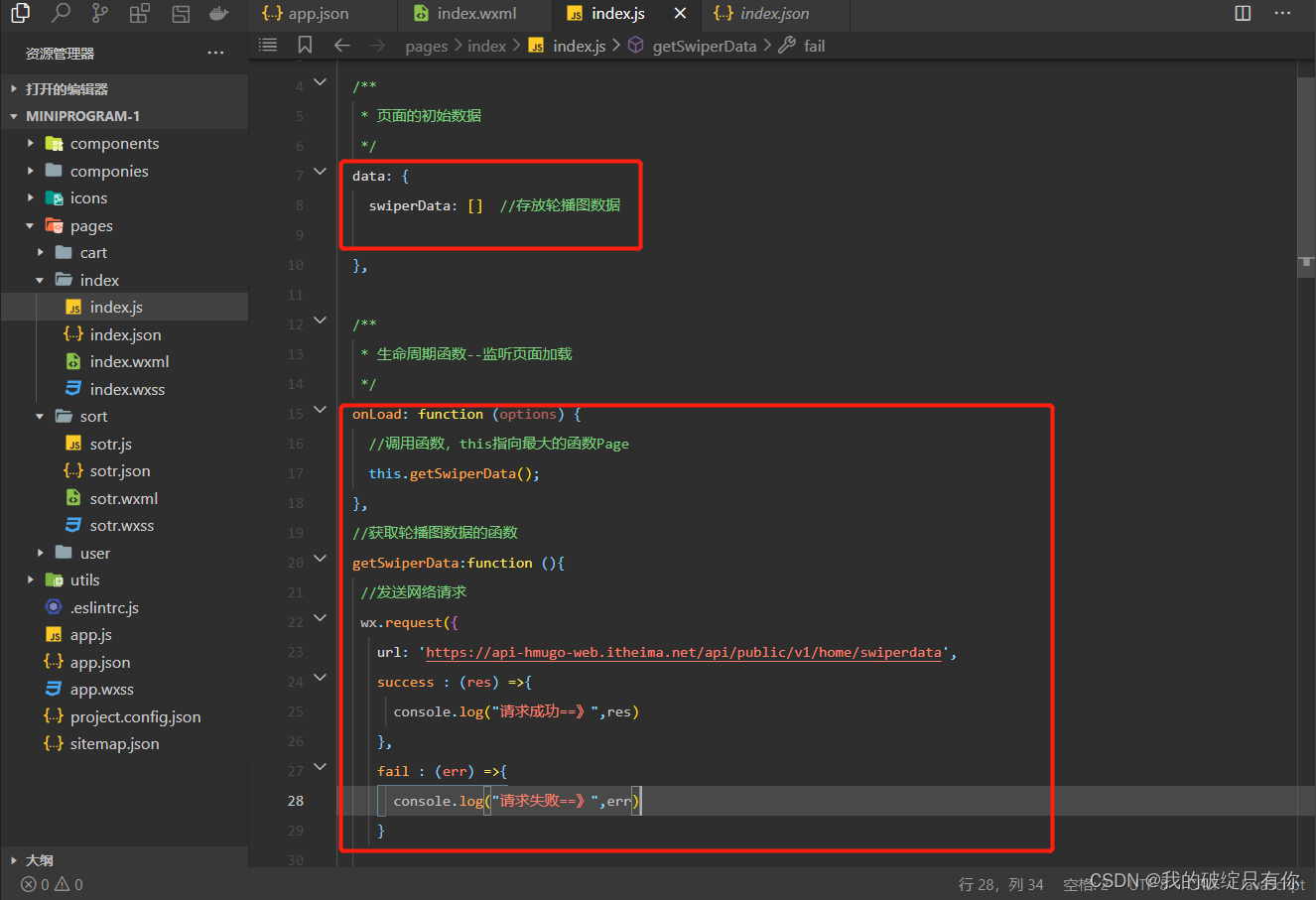Viewport: 1316px width, 900px height.
Task: Open project.config.json file
Action: click(124, 716)
